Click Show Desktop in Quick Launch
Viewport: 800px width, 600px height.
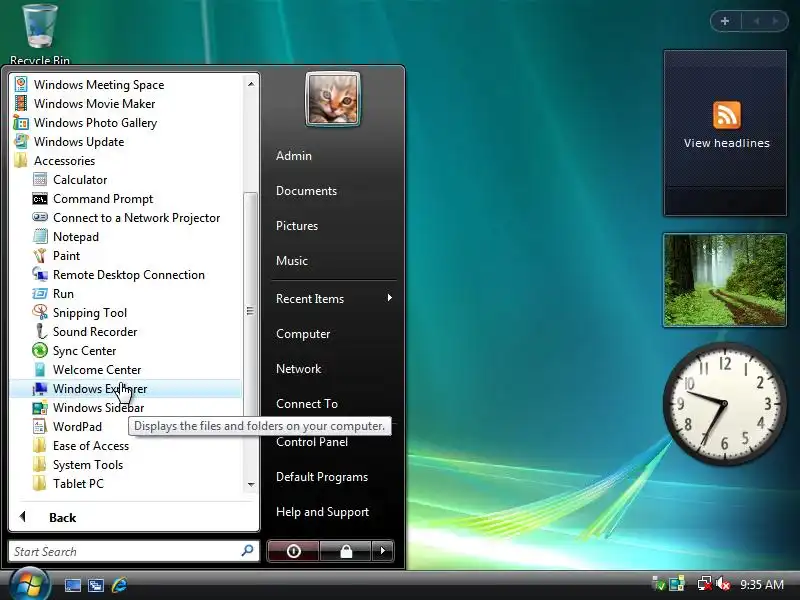pyautogui.click(x=72, y=585)
